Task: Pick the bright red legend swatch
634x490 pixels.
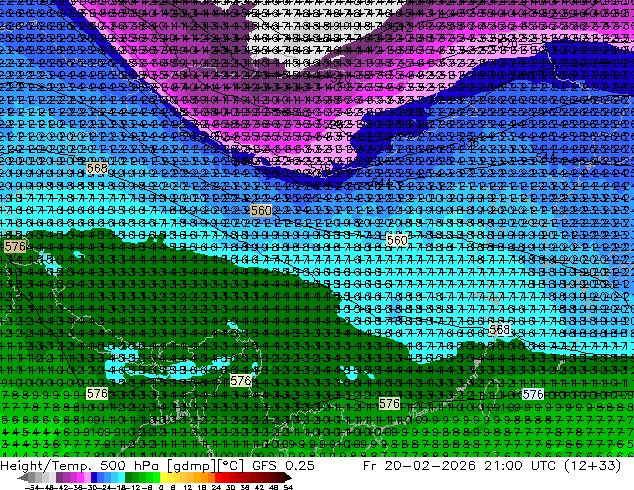Action: click(218, 477)
